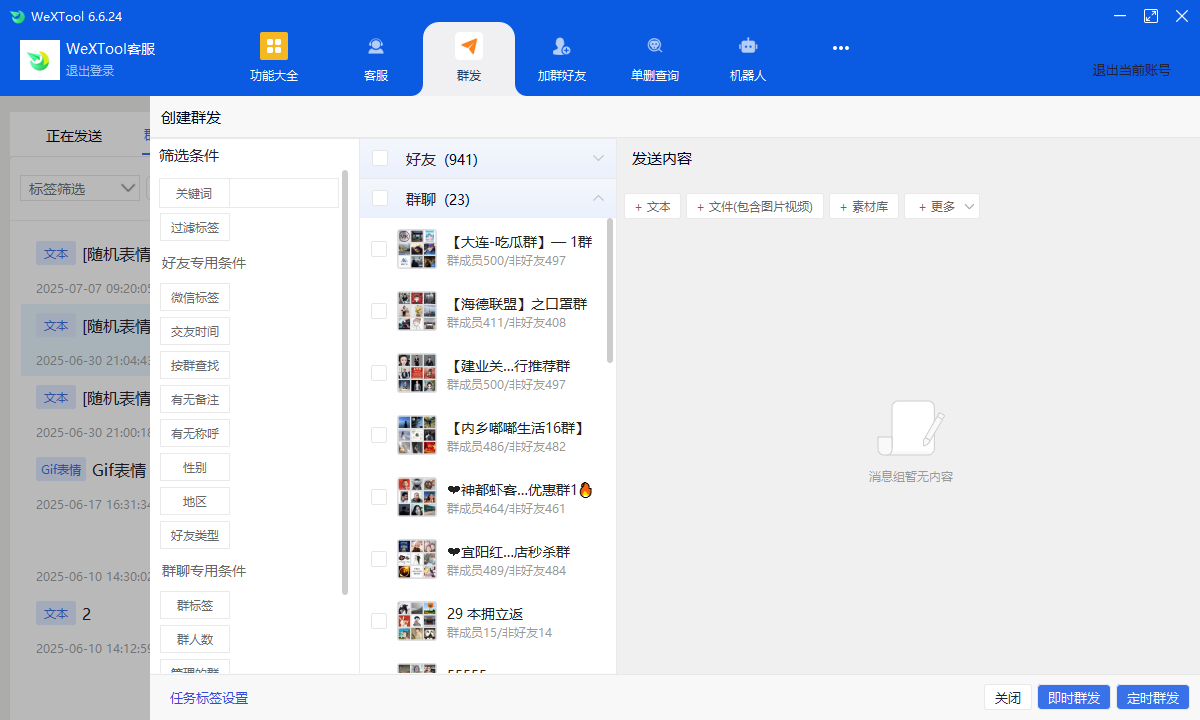Click the 关闭 button
The image size is (1200, 720).
[x=1008, y=698]
